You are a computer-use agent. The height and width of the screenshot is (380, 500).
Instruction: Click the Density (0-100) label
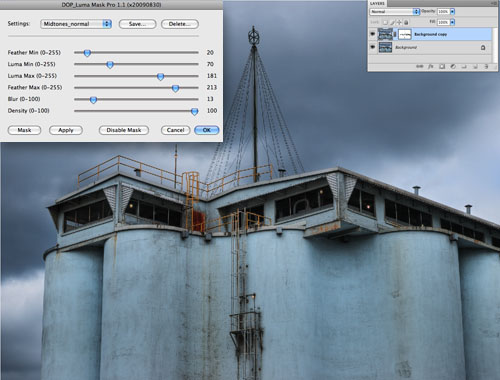pyautogui.click(x=28, y=110)
